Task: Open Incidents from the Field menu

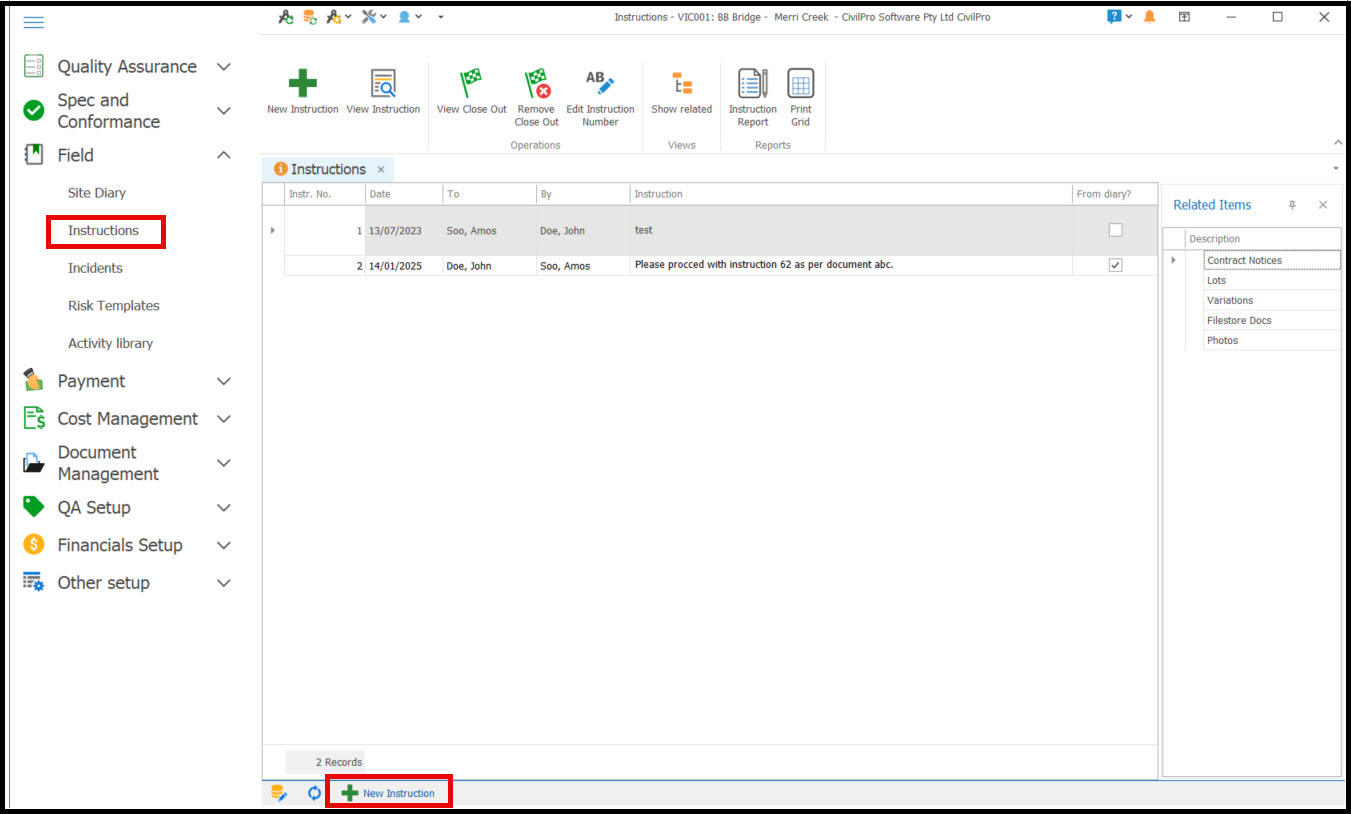Action: click(95, 268)
